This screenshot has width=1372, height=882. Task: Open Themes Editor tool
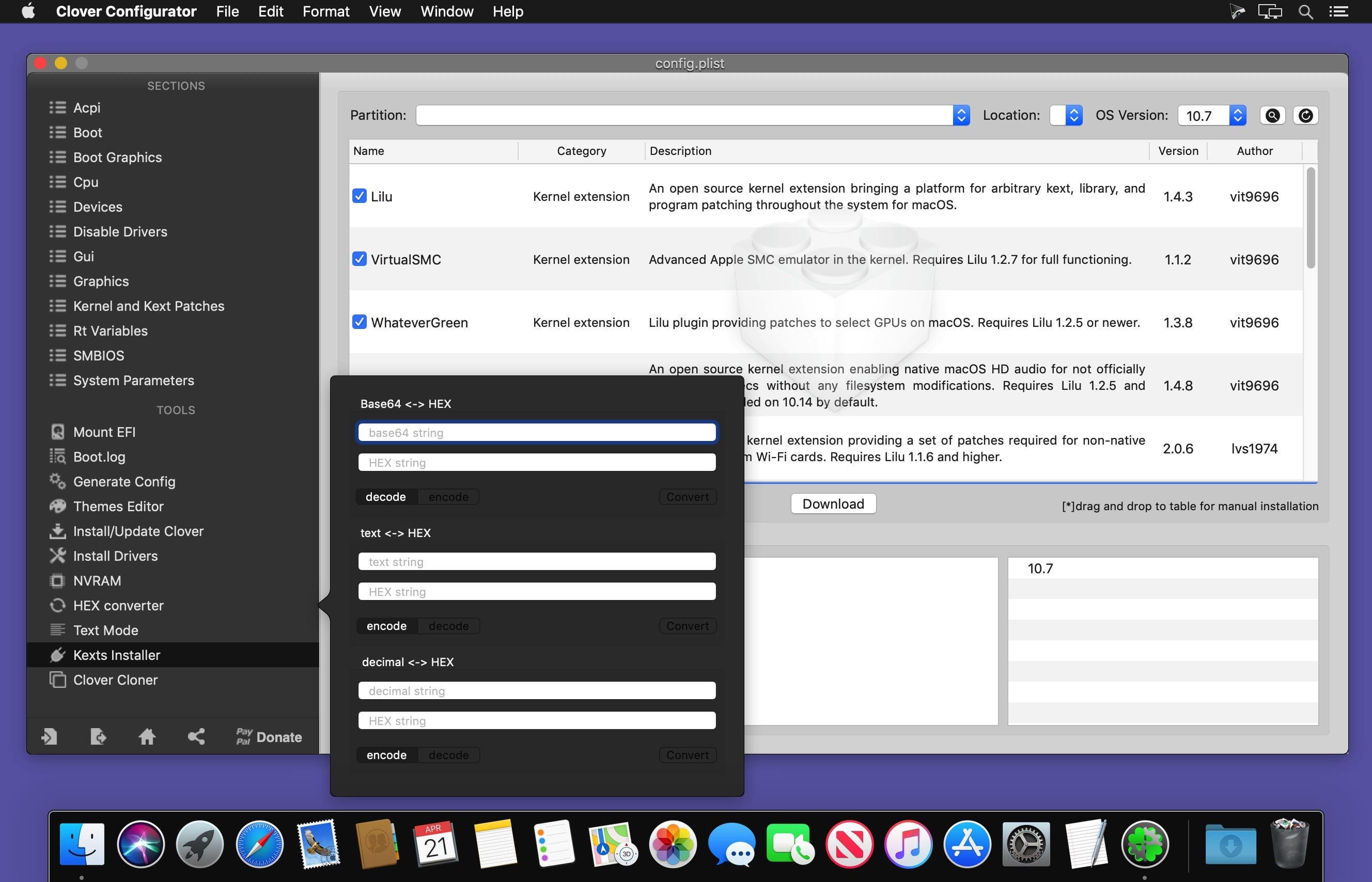click(x=119, y=507)
